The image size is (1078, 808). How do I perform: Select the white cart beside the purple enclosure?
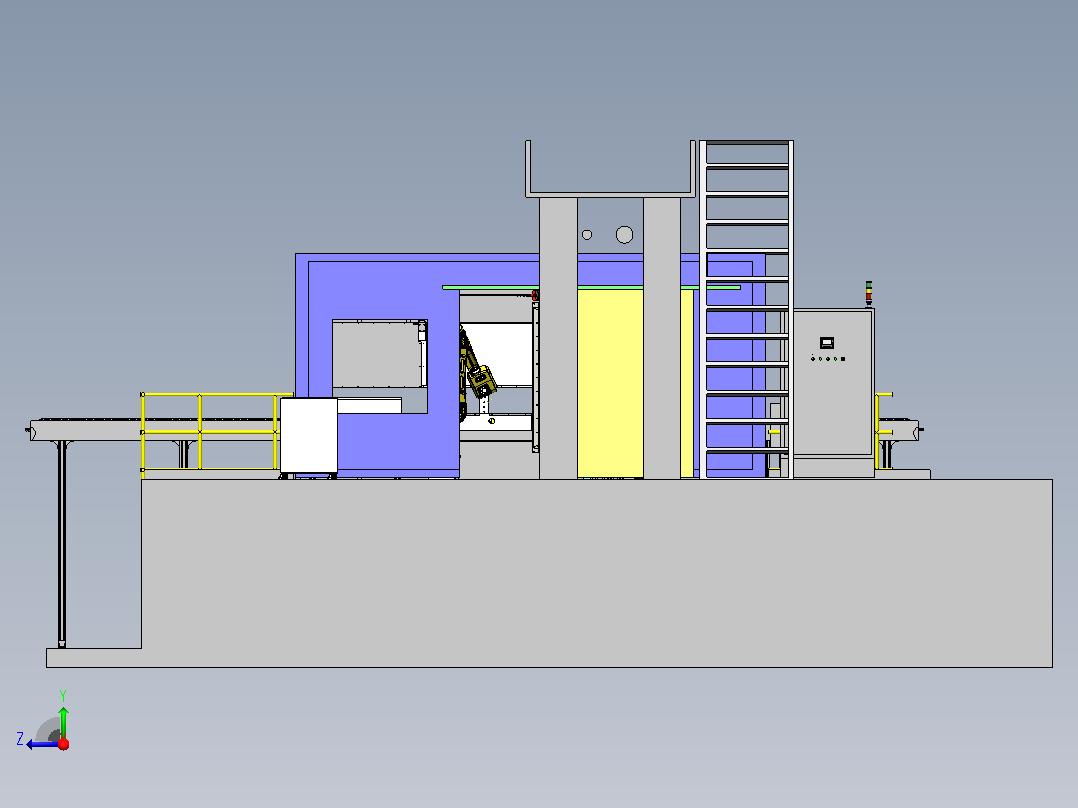point(309,436)
